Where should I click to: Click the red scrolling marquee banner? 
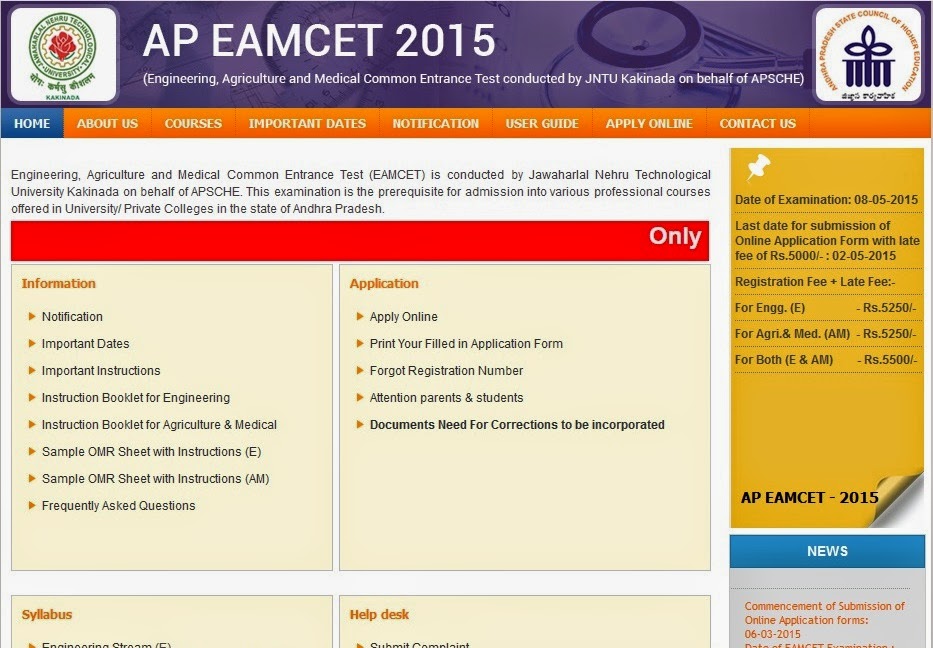360,241
